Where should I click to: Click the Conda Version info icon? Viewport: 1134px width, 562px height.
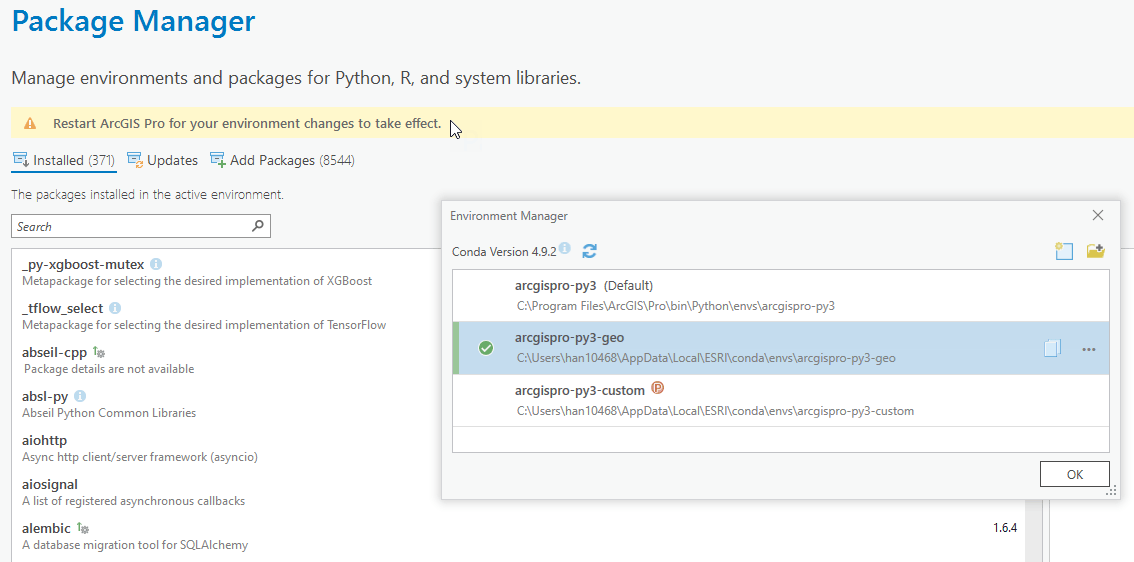point(565,248)
